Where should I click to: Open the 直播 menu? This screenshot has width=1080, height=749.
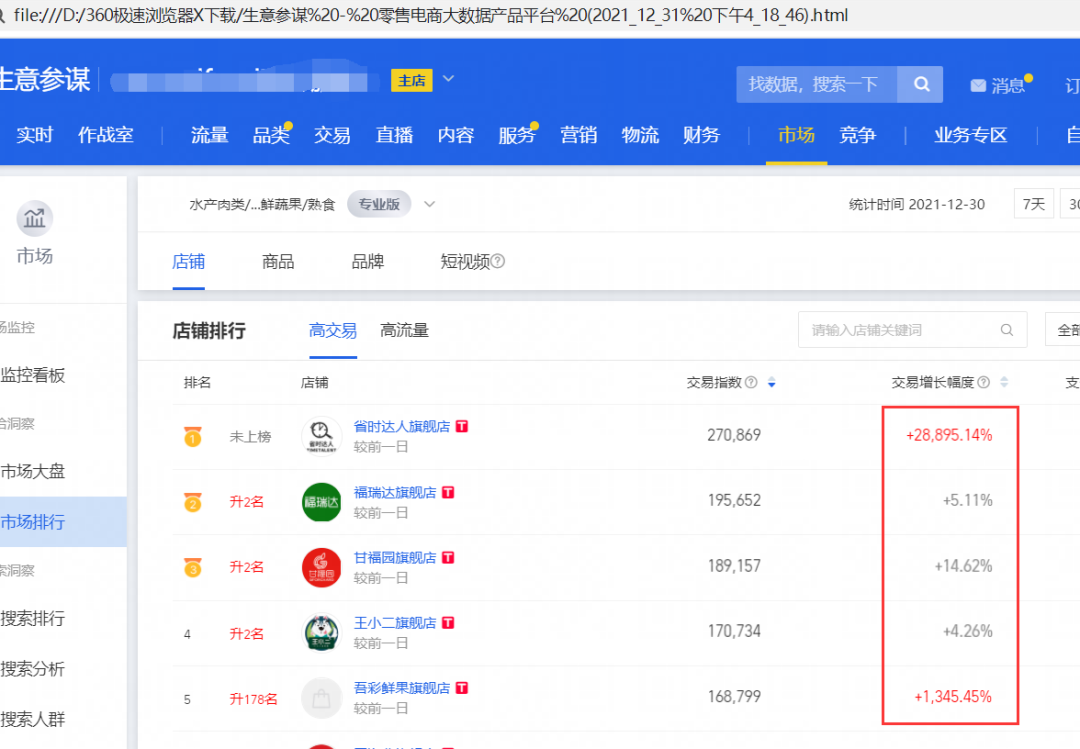(x=394, y=135)
